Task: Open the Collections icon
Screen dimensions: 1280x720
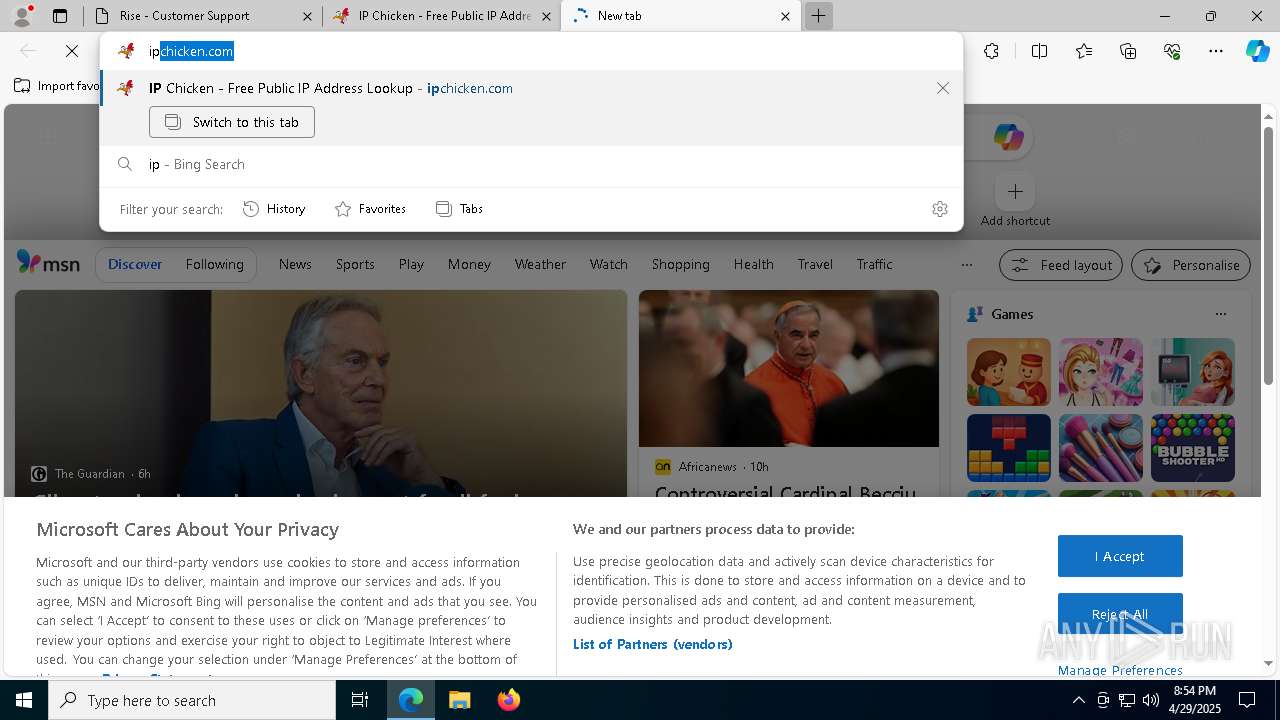Action: 1128,51
